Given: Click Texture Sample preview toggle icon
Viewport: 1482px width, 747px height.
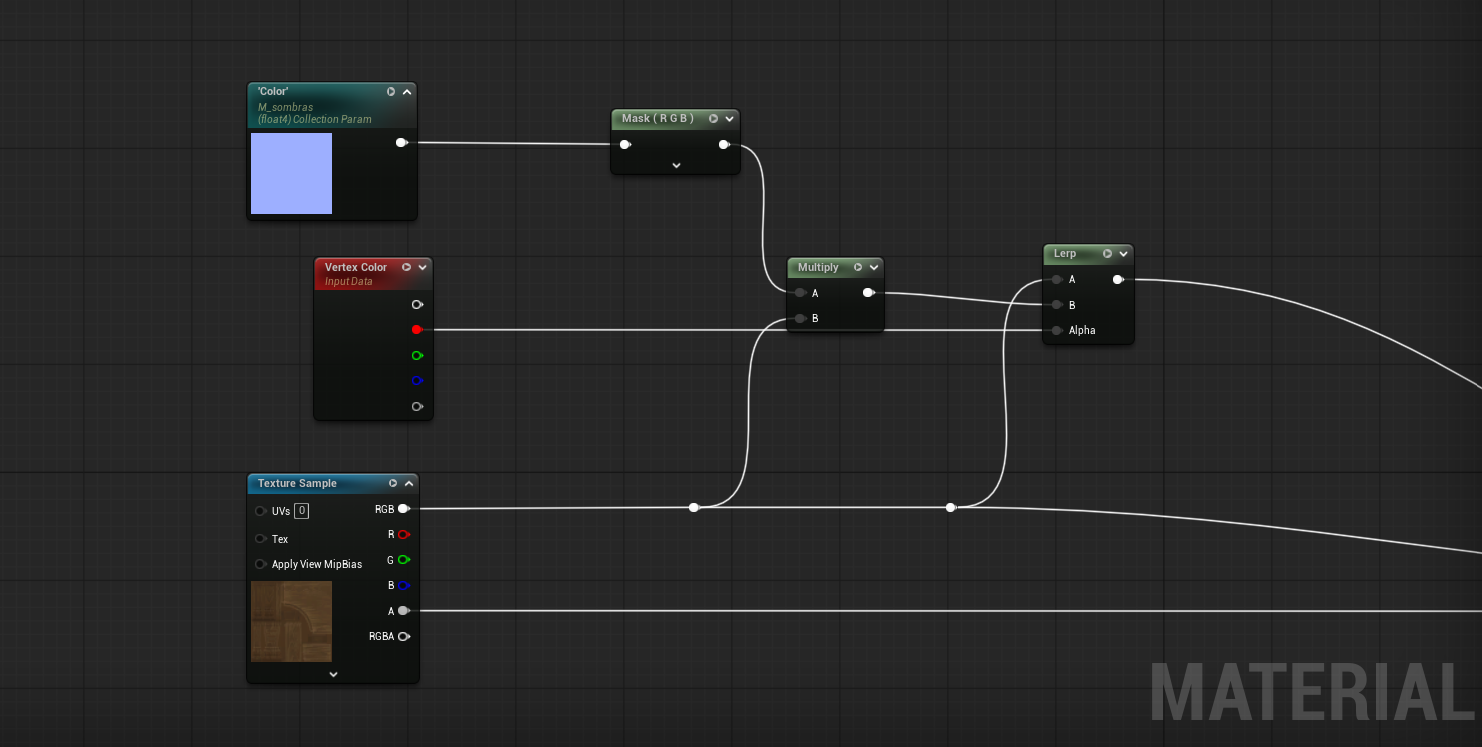Looking at the screenshot, I should tap(393, 483).
